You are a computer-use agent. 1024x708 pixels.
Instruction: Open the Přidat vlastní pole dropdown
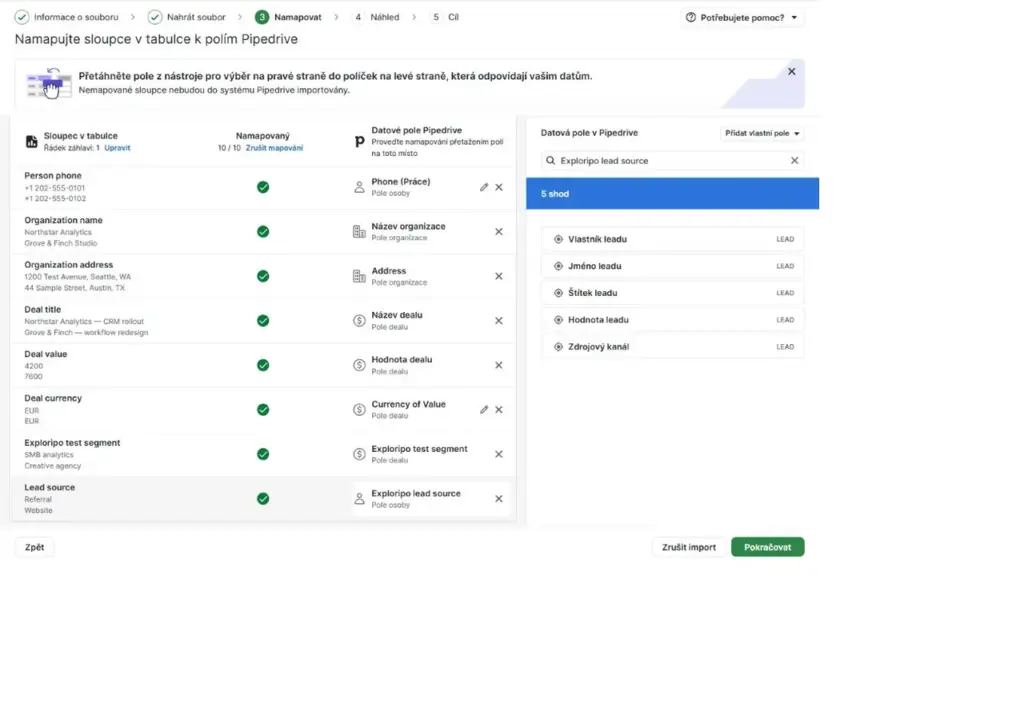pyautogui.click(x=762, y=133)
